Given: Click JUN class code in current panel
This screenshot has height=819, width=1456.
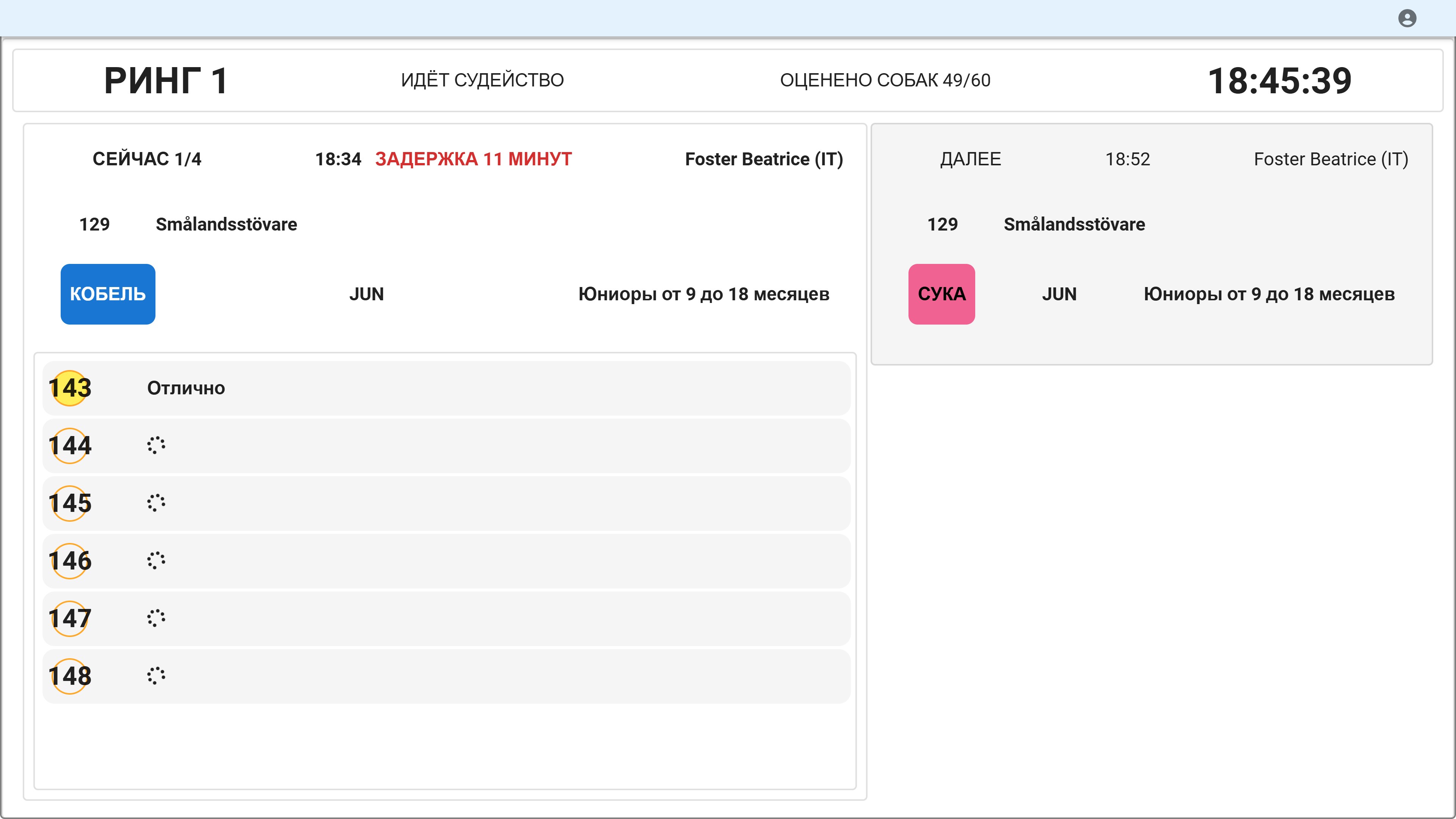Looking at the screenshot, I should pos(366,294).
